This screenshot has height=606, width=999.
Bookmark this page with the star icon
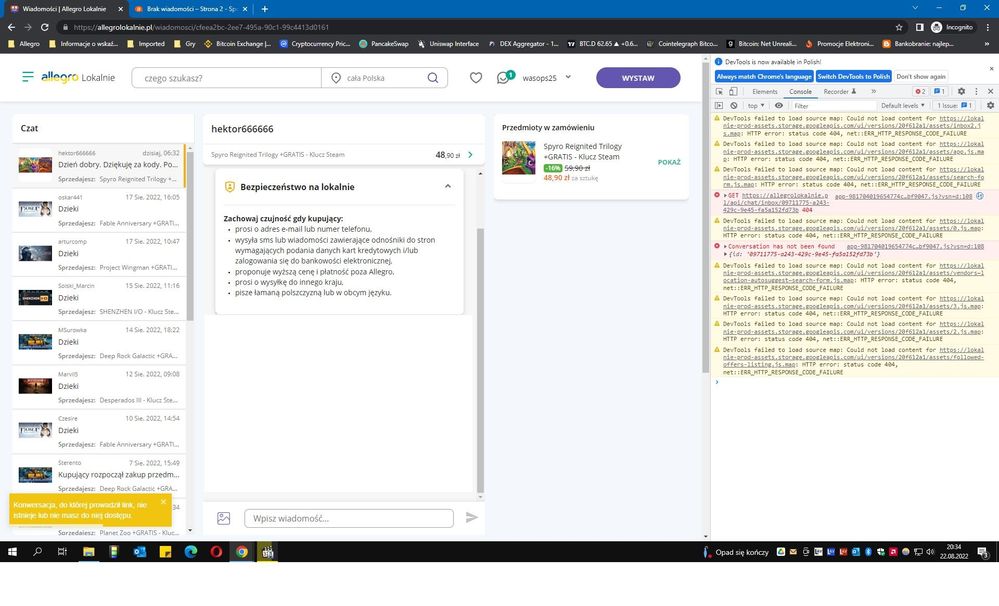tap(899, 27)
